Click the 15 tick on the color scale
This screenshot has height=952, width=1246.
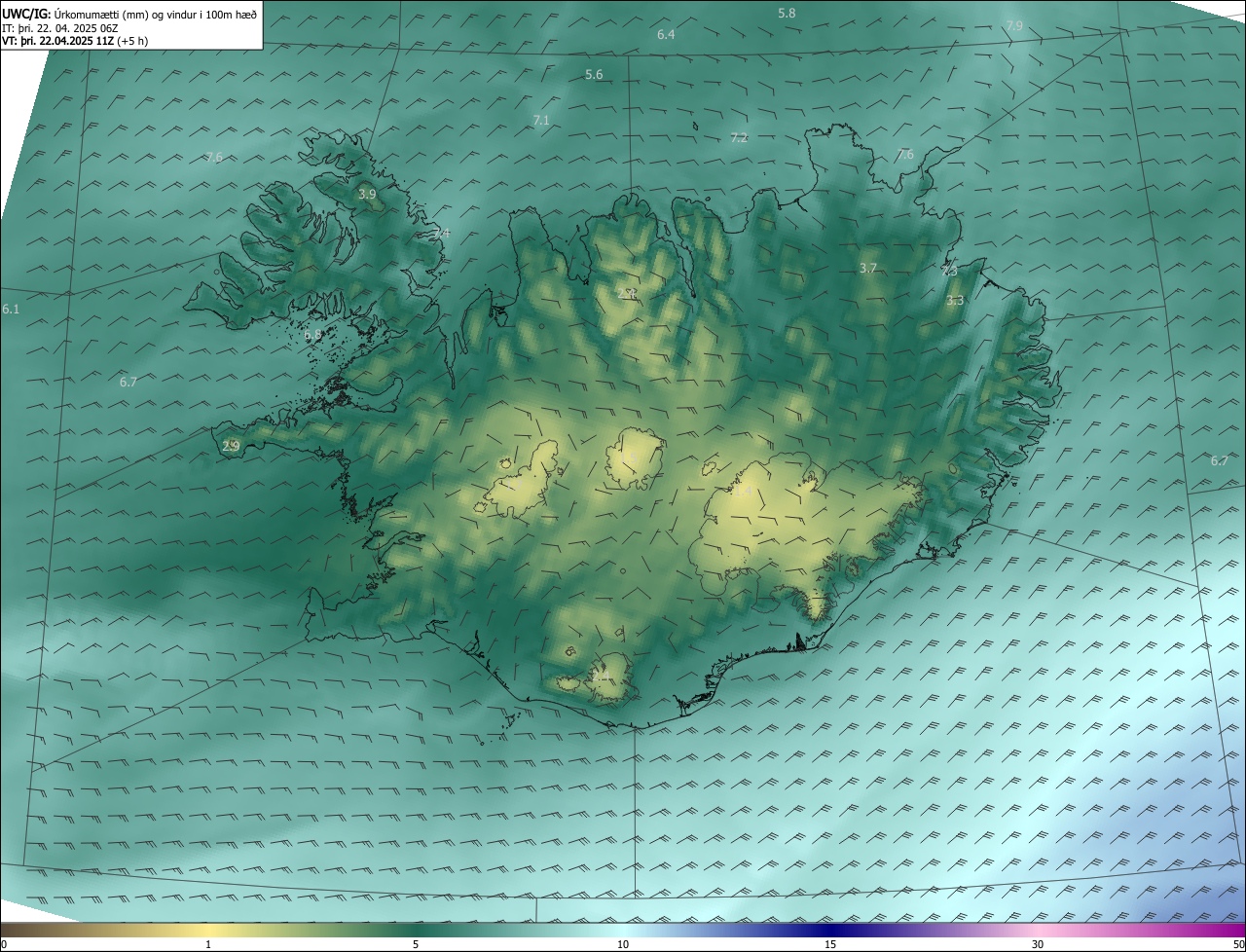(830, 944)
